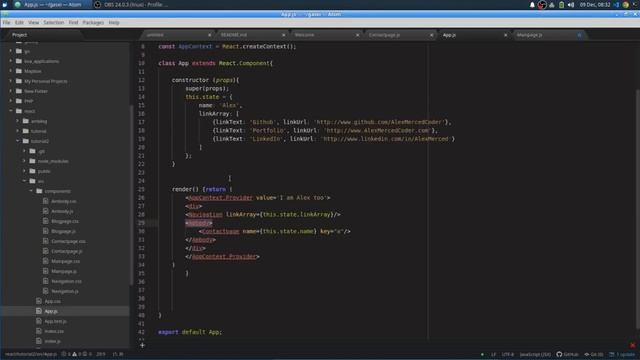
Task: Change the JavaScript (JSX) grammar selector
Action: pyautogui.click(x=535, y=354)
